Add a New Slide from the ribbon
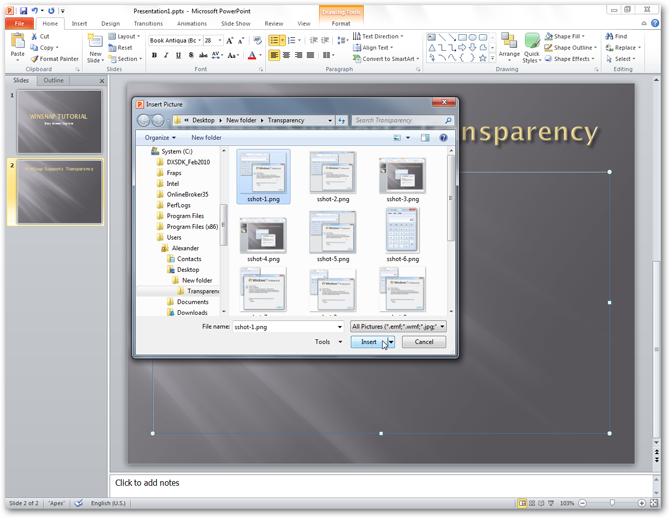This screenshot has height=518, width=670. (95, 48)
